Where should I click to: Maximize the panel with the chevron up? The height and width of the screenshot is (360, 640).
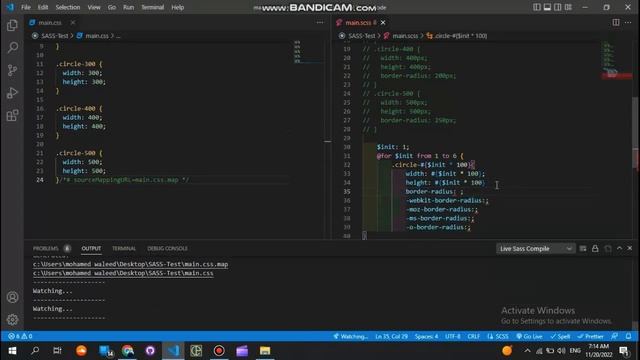[x=619, y=248]
